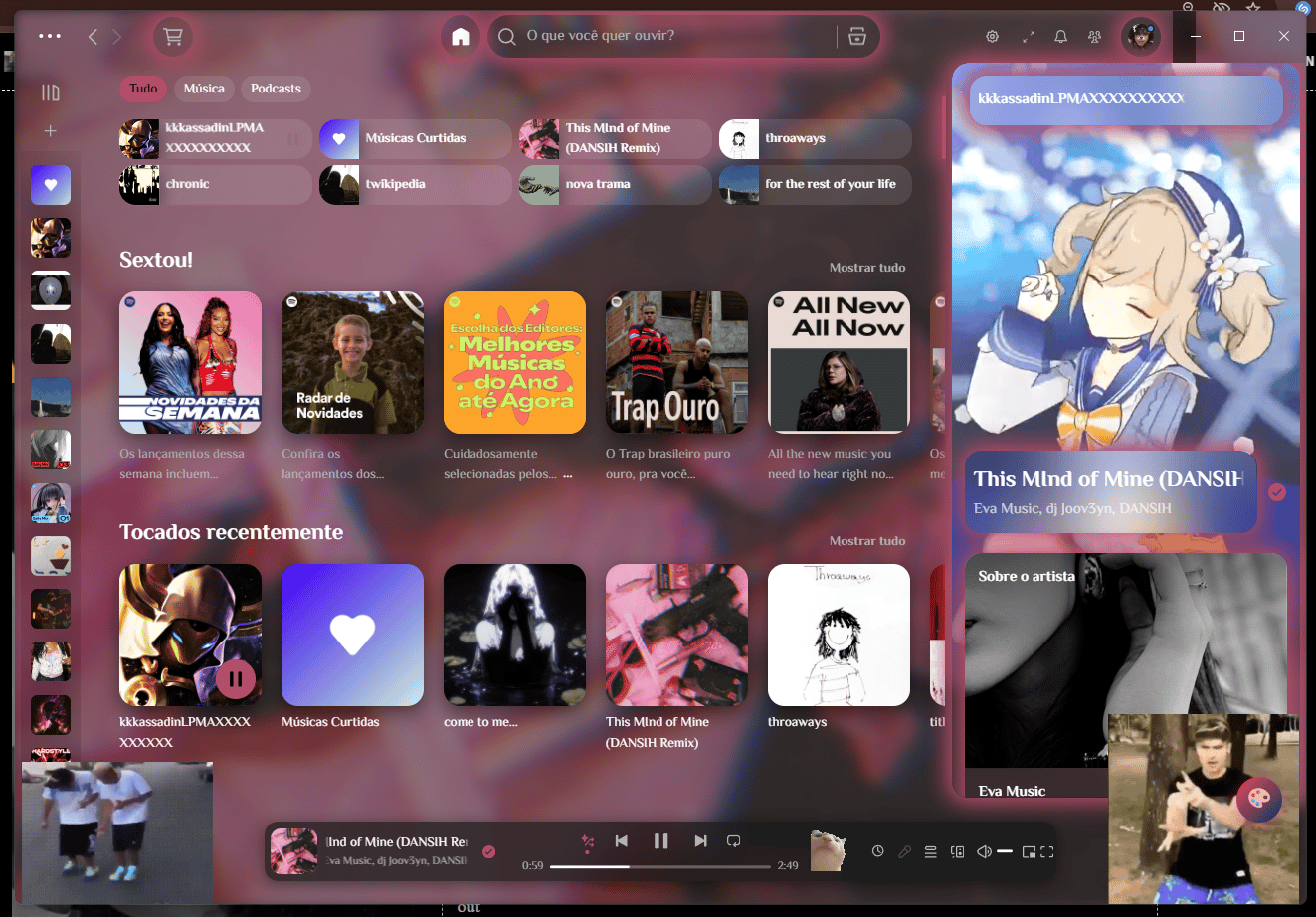Adjust the volume slider
Screen dimensions: 1316x917
coord(1005,851)
